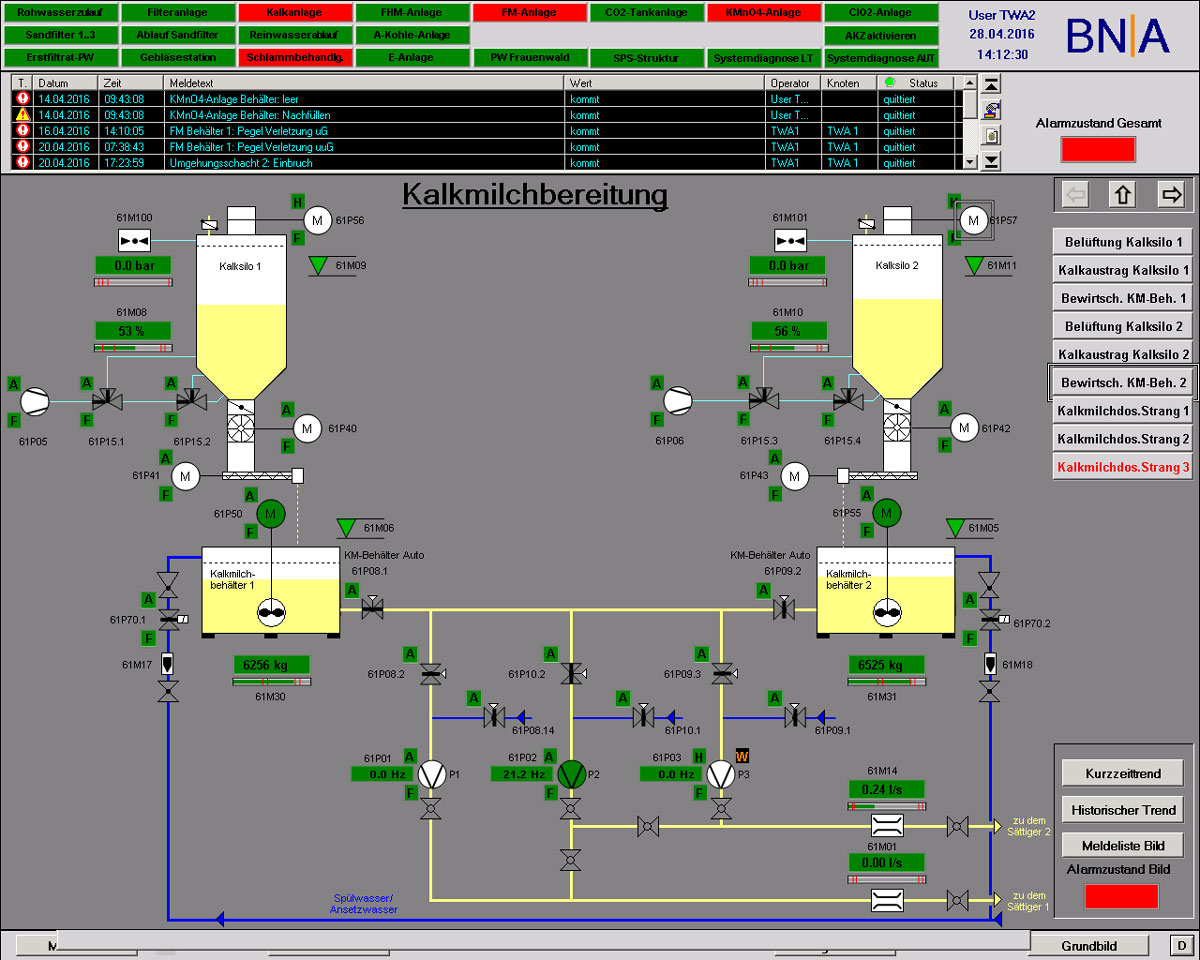The height and width of the screenshot is (960, 1200).
Task: Jump to end of alarm list
Action: point(991,161)
